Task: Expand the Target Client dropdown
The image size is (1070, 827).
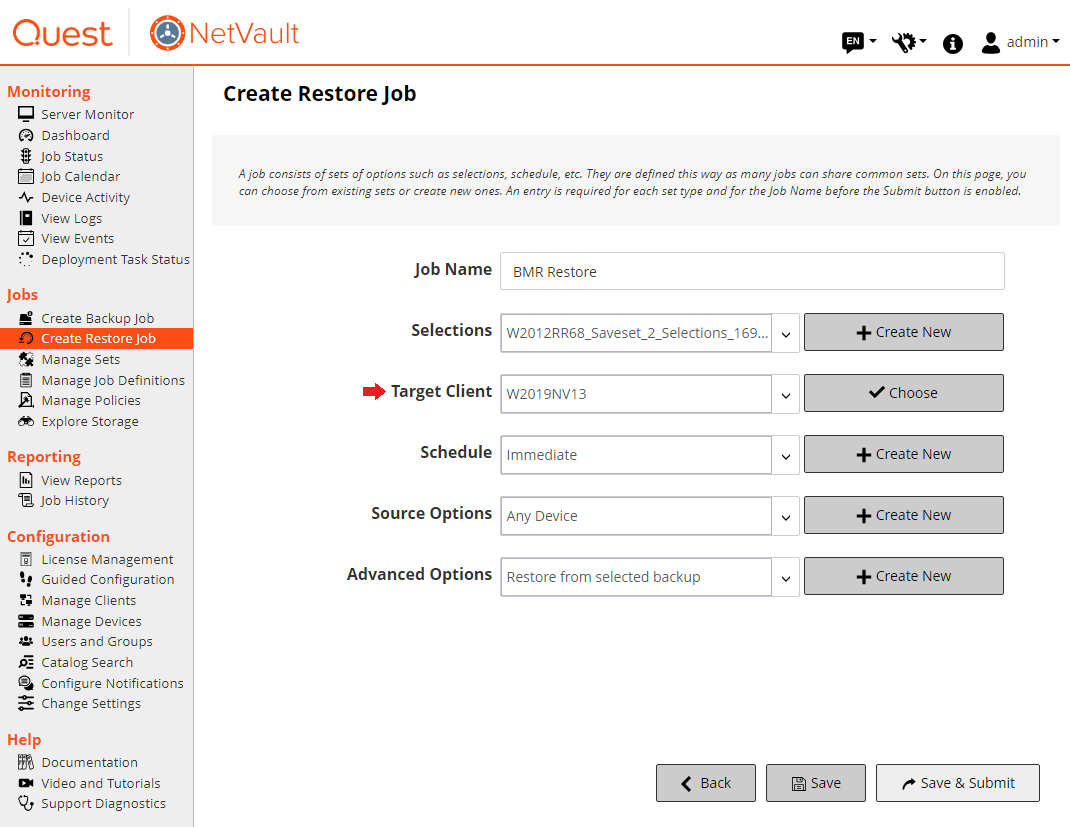Action: 786,394
